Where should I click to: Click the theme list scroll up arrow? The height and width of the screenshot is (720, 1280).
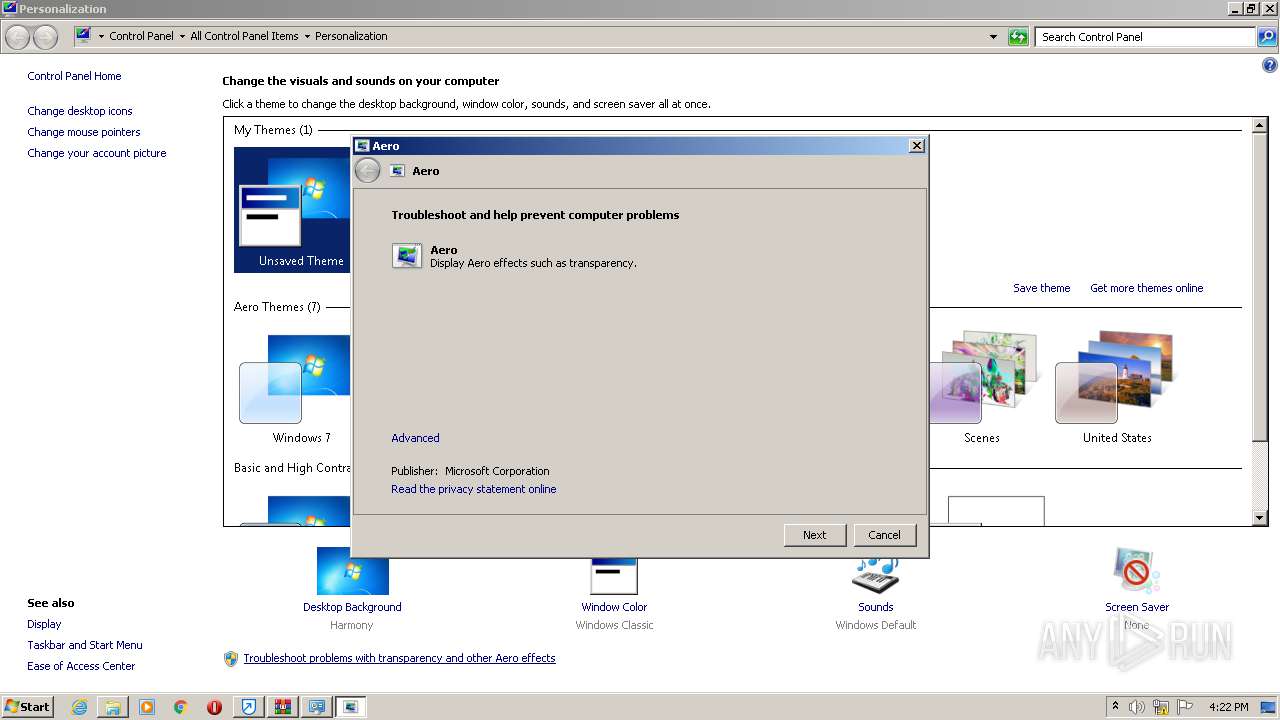click(x=1260, y=126)
